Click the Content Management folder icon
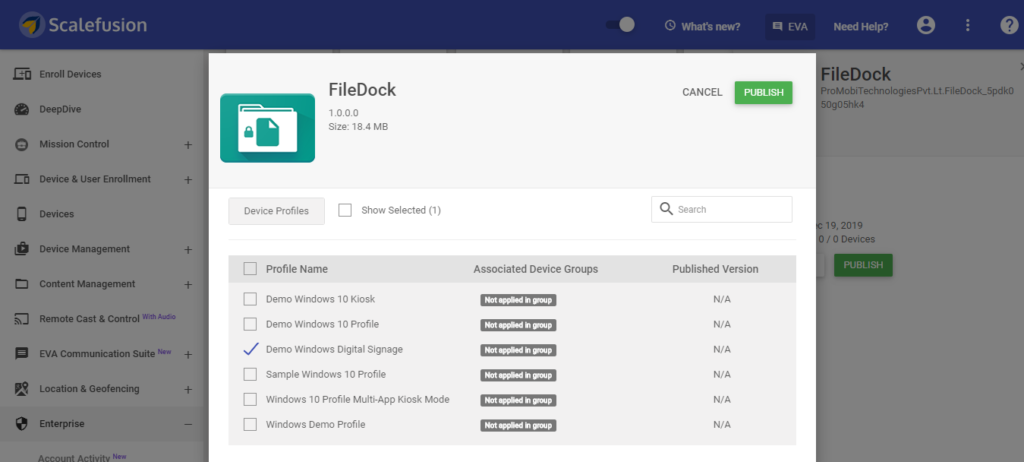Image resolution: width=1024 pixels, height=462 pixels. (22, 284)
